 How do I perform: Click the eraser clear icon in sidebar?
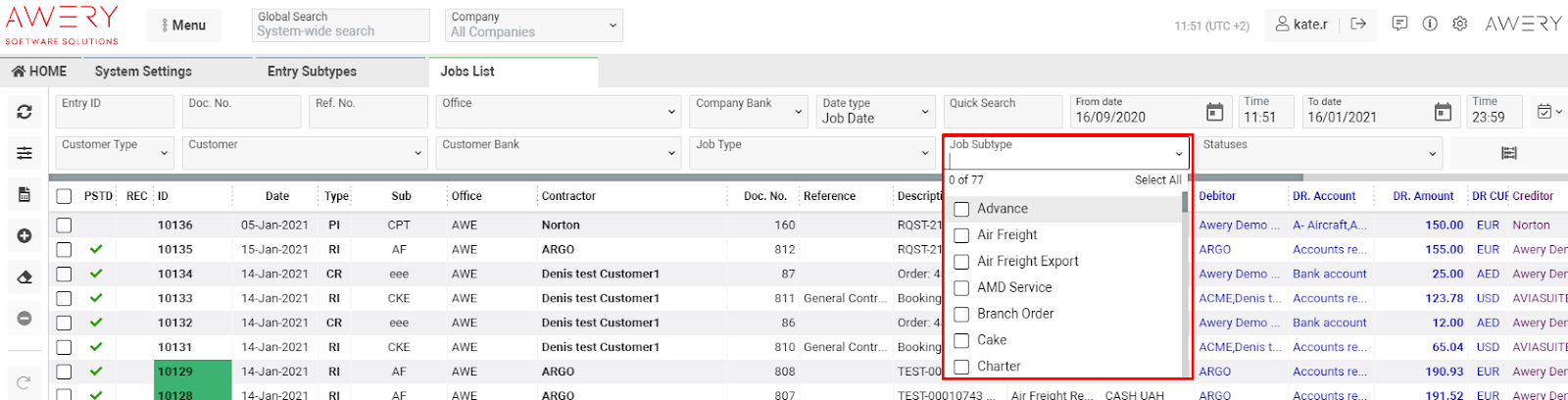pos(24,277)
